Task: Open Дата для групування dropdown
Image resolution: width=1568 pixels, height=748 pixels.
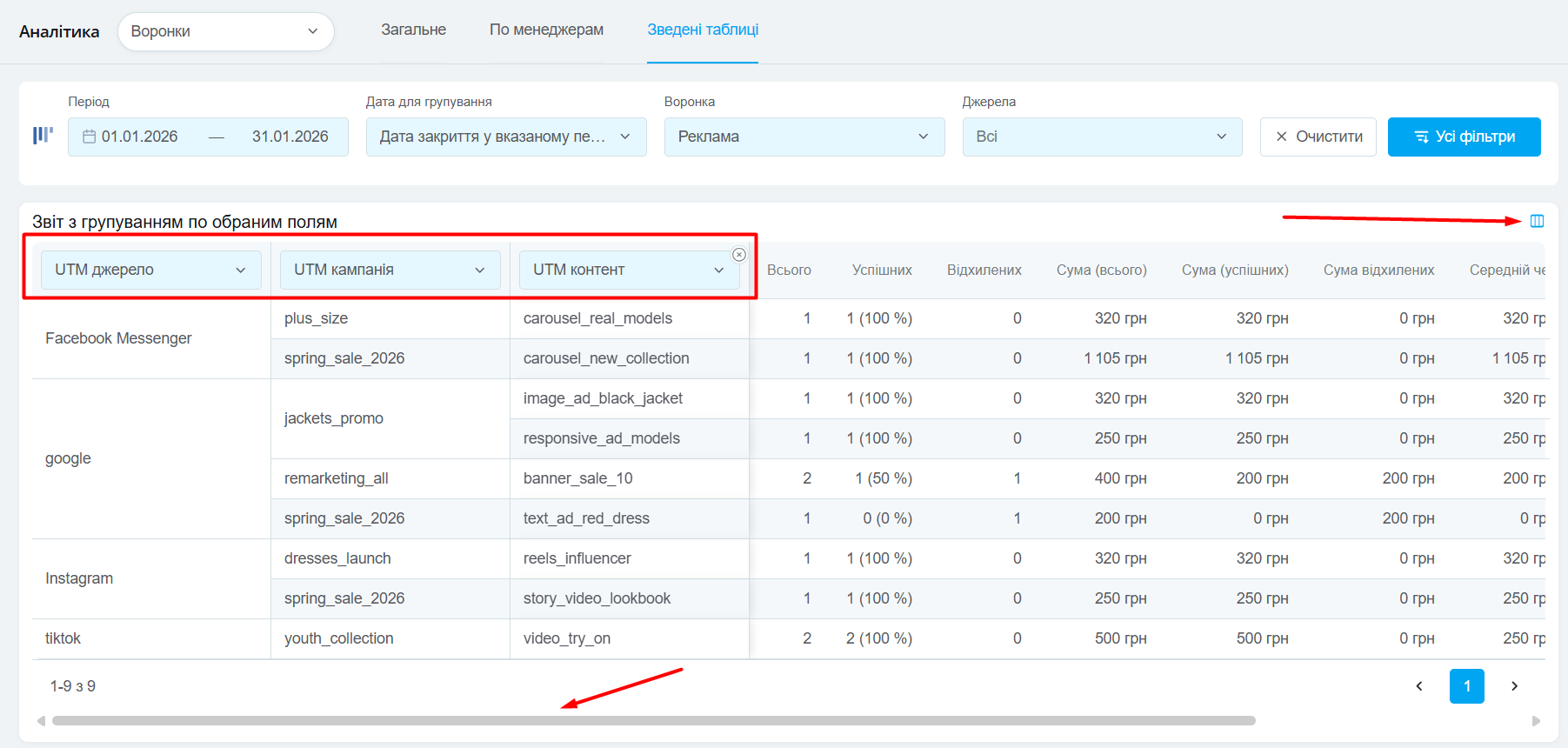Action: coord(505,137)
